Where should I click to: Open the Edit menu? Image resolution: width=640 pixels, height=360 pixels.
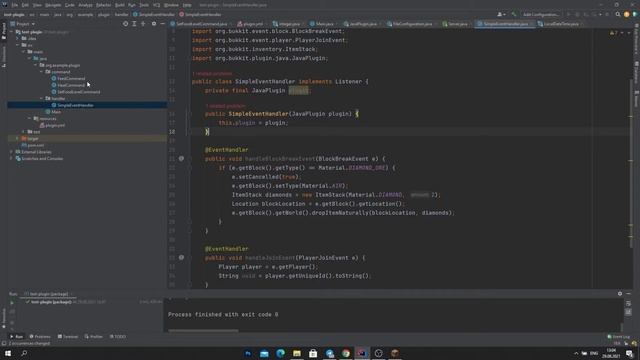point(25,5)
